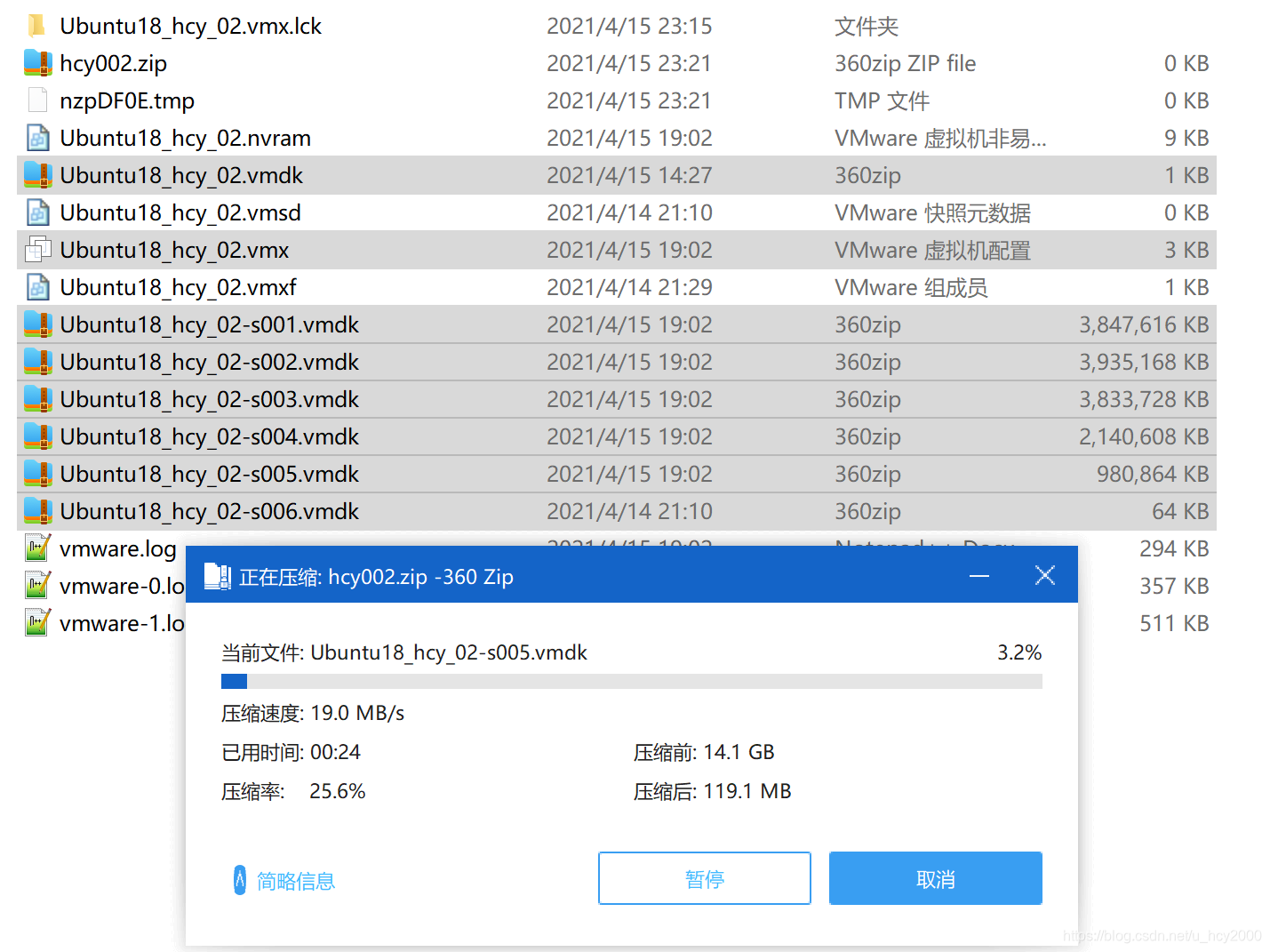Click the hcy002.zip archive icon
Viewport: 1270px width, 952px height.
(37, 63)
